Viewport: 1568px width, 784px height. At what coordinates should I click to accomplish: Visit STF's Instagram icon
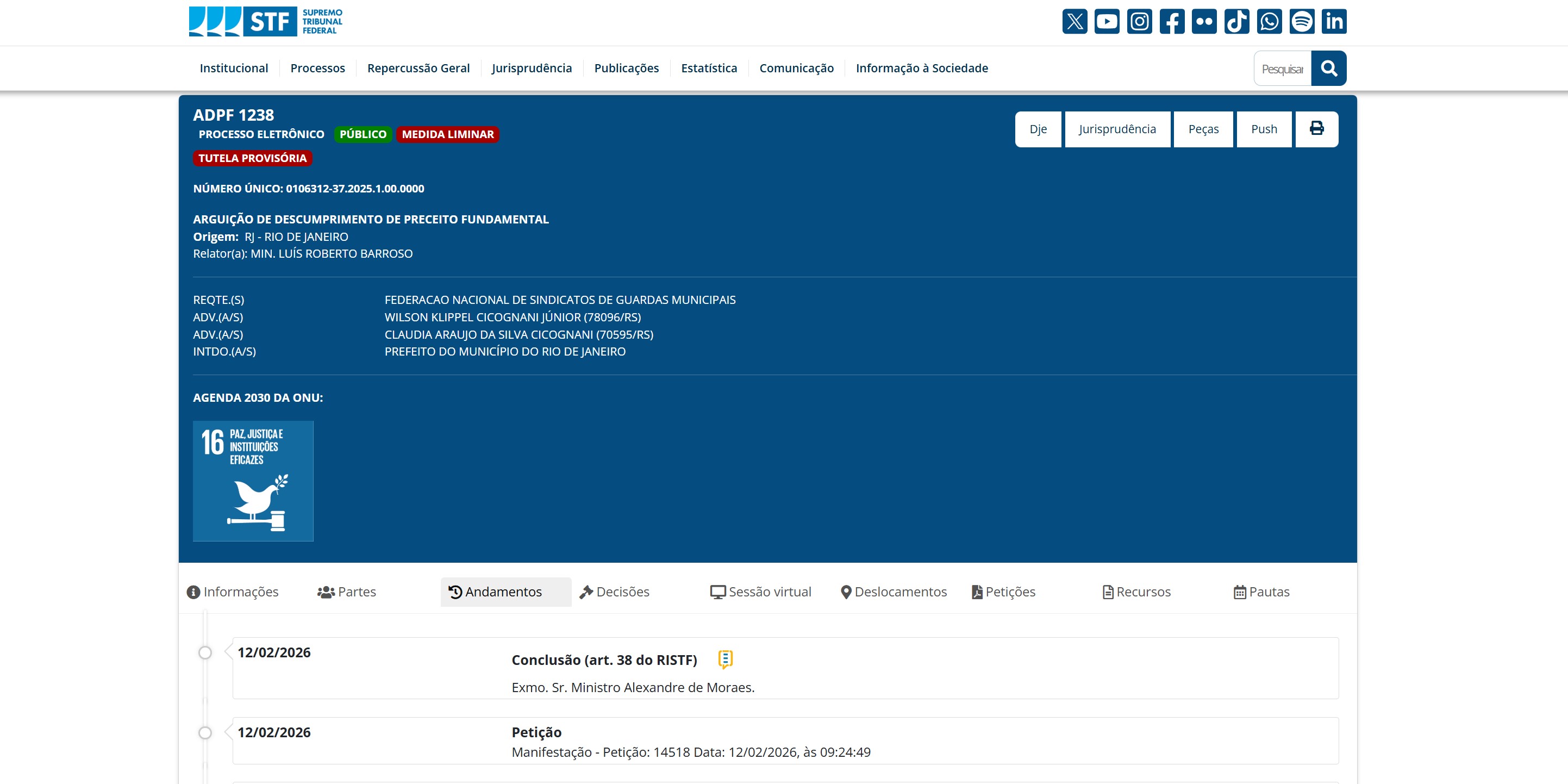(x=1139, y=21)
